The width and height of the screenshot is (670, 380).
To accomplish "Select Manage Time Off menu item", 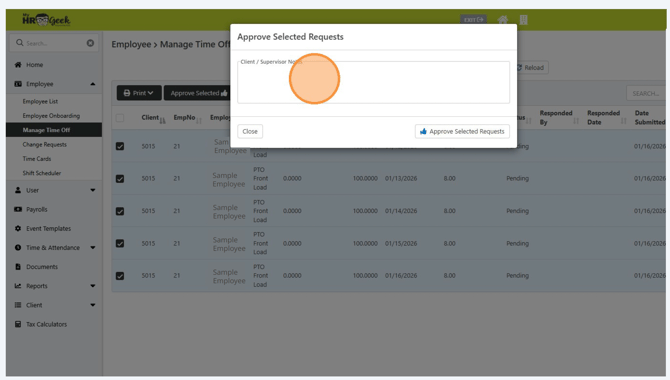I will [54, 130].
